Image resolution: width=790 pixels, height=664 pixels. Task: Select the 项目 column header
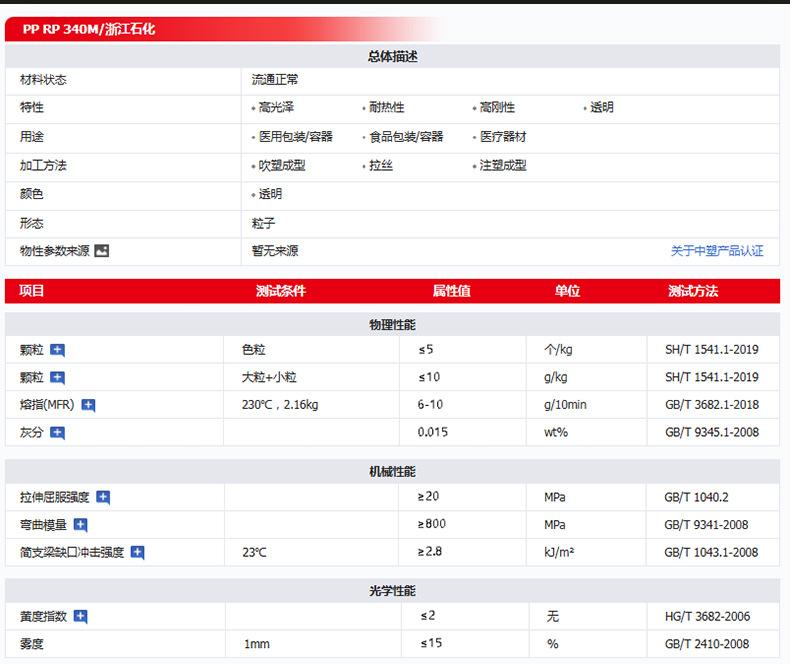click(x=31, y=291)
